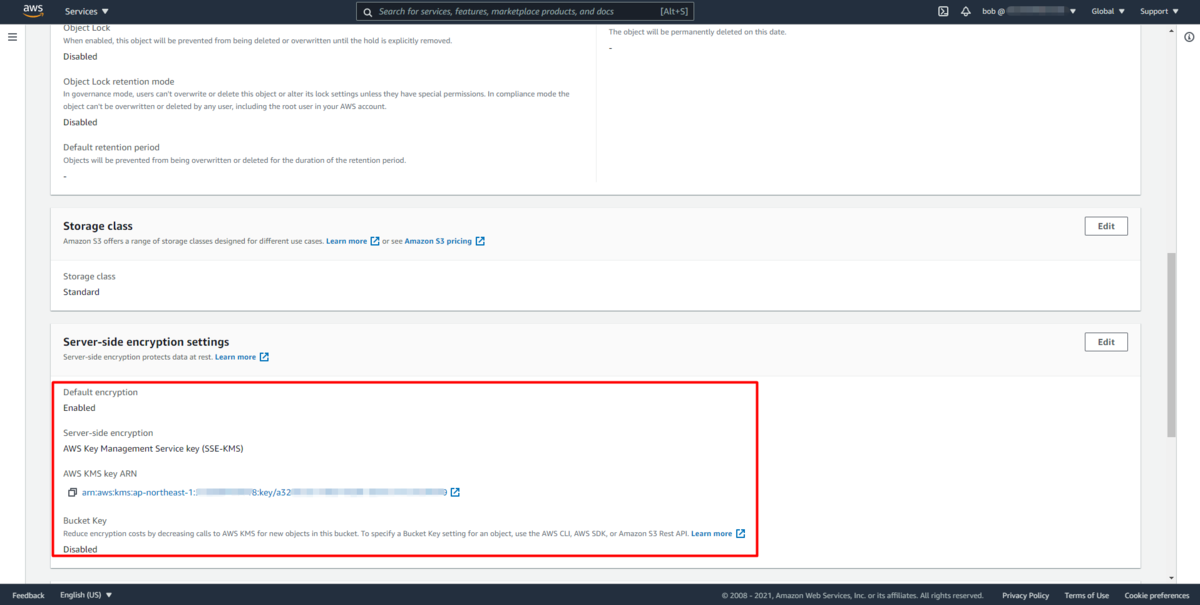Focus the services search field
The image size is (1200, 605).
525,11
